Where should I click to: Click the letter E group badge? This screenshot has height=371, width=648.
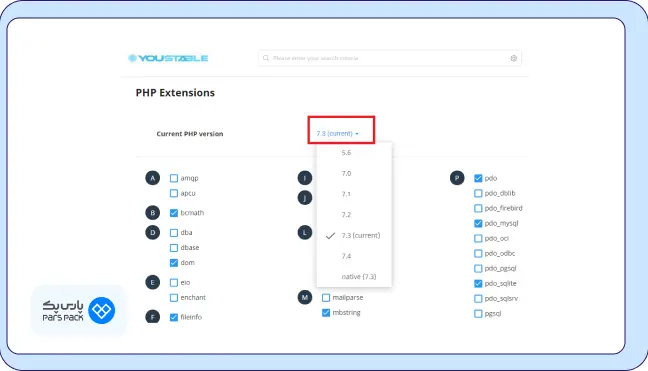pos(152,283)
